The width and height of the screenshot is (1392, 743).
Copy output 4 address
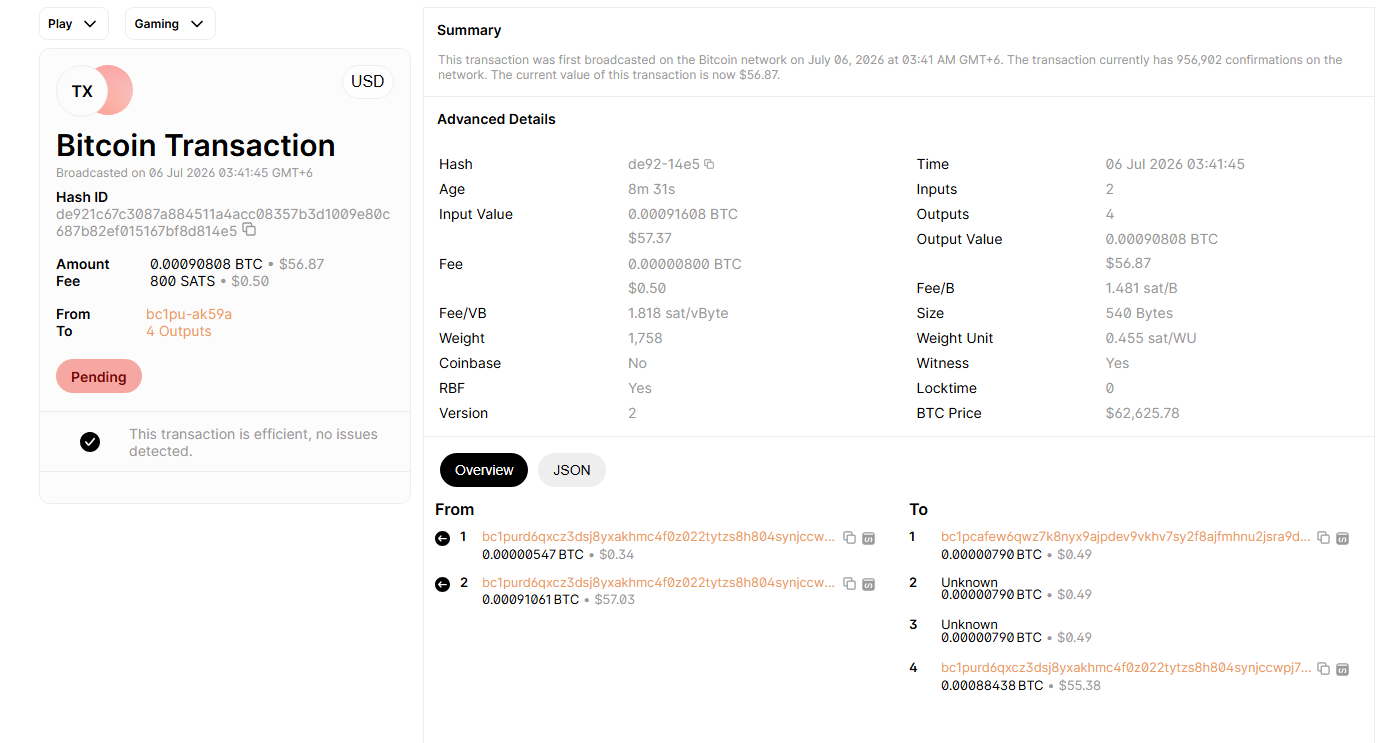pyautogui.click(x=1323, y=669)
